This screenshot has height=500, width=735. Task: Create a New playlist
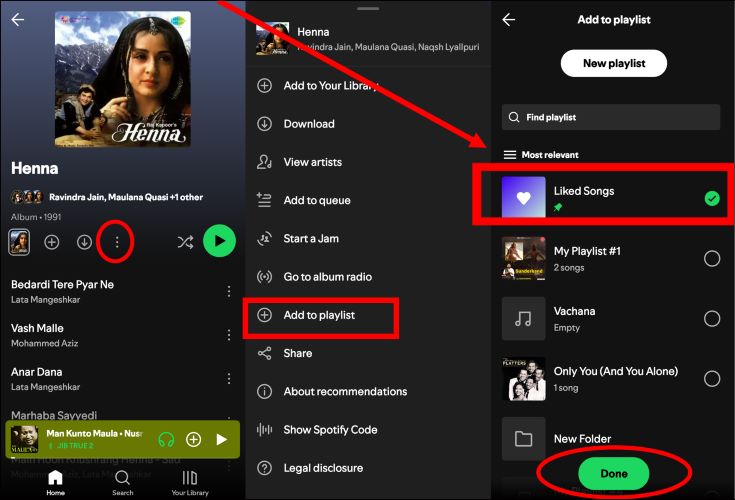click(614, 63)
